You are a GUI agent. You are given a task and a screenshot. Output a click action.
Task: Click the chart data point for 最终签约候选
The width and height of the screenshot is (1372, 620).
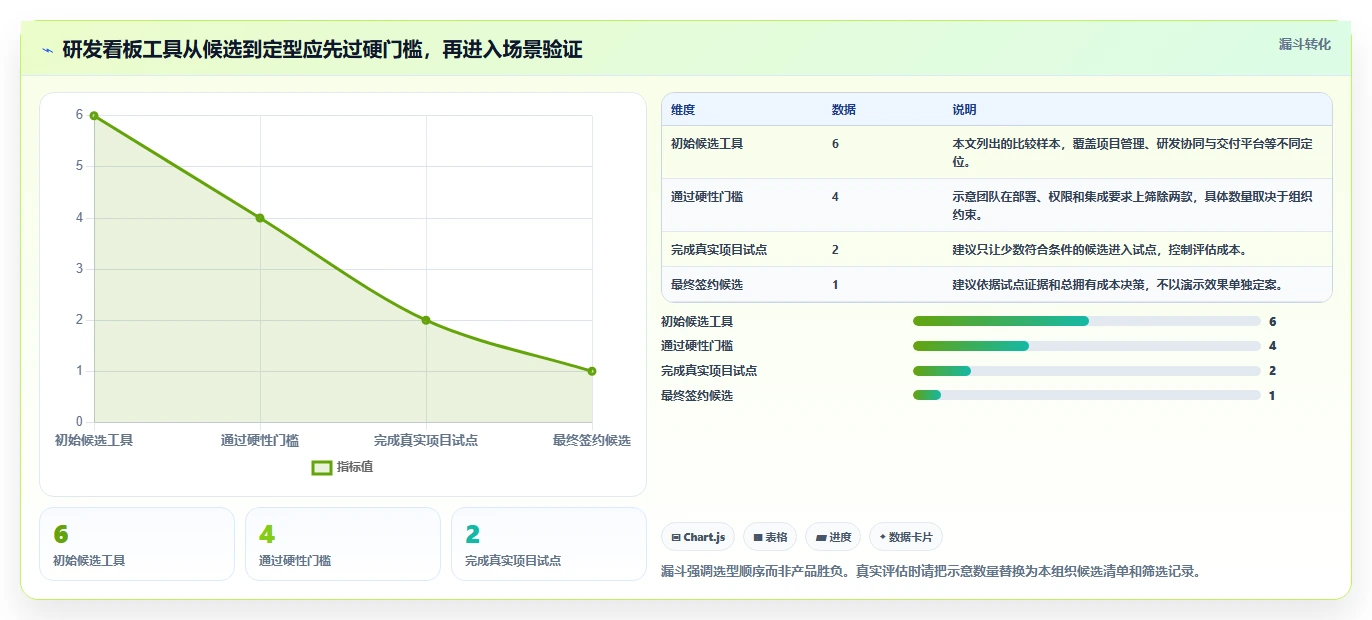pos(592,371)
